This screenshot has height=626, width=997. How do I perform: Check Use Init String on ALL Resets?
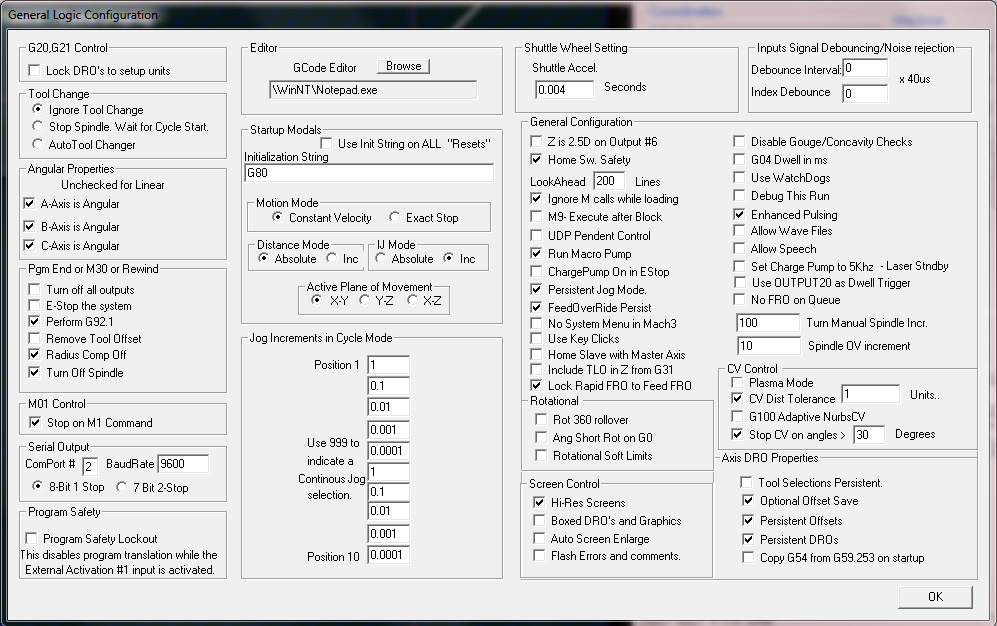coord(326,144)
